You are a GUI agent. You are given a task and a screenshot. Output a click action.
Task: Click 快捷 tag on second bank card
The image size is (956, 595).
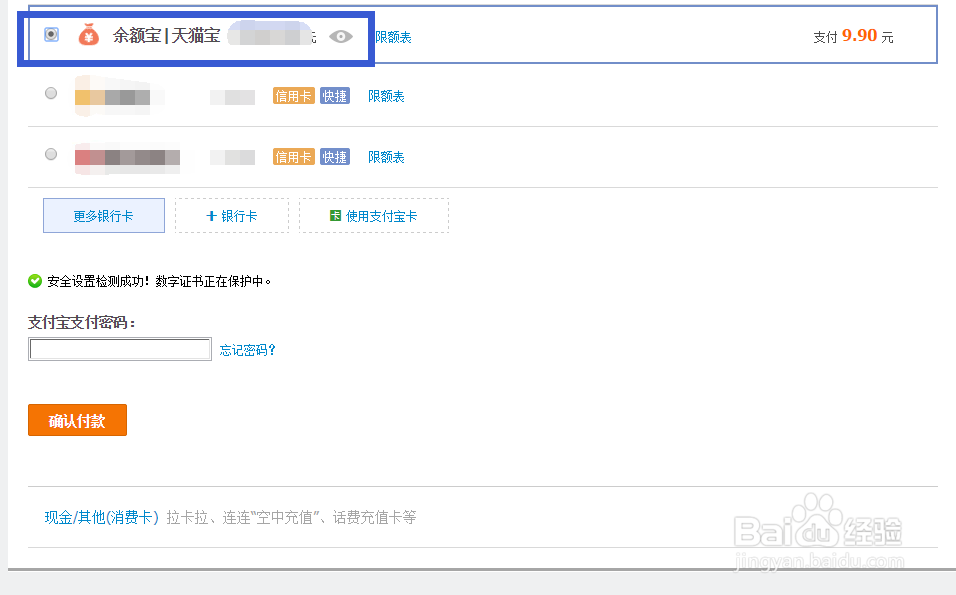(335, 157)
